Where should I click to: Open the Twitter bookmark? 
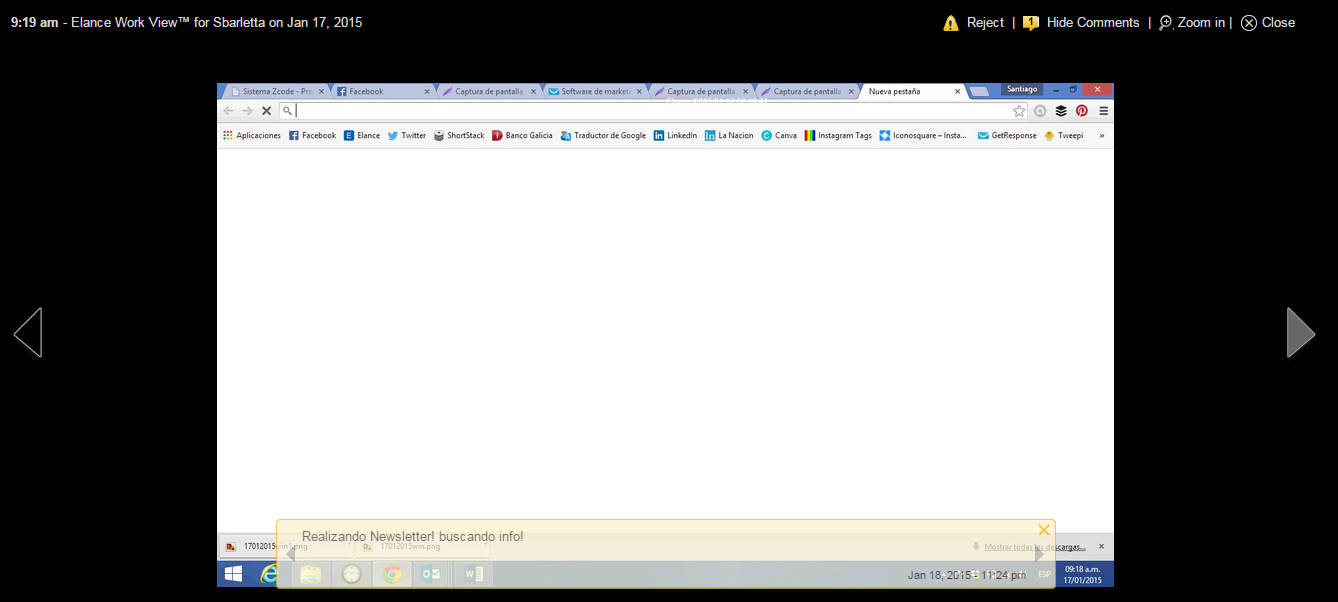pos(407,135)
